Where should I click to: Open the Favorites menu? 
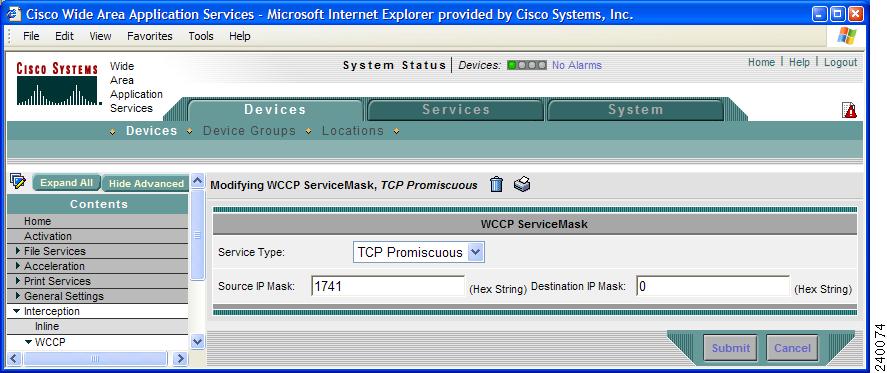(x=149, y=36)
